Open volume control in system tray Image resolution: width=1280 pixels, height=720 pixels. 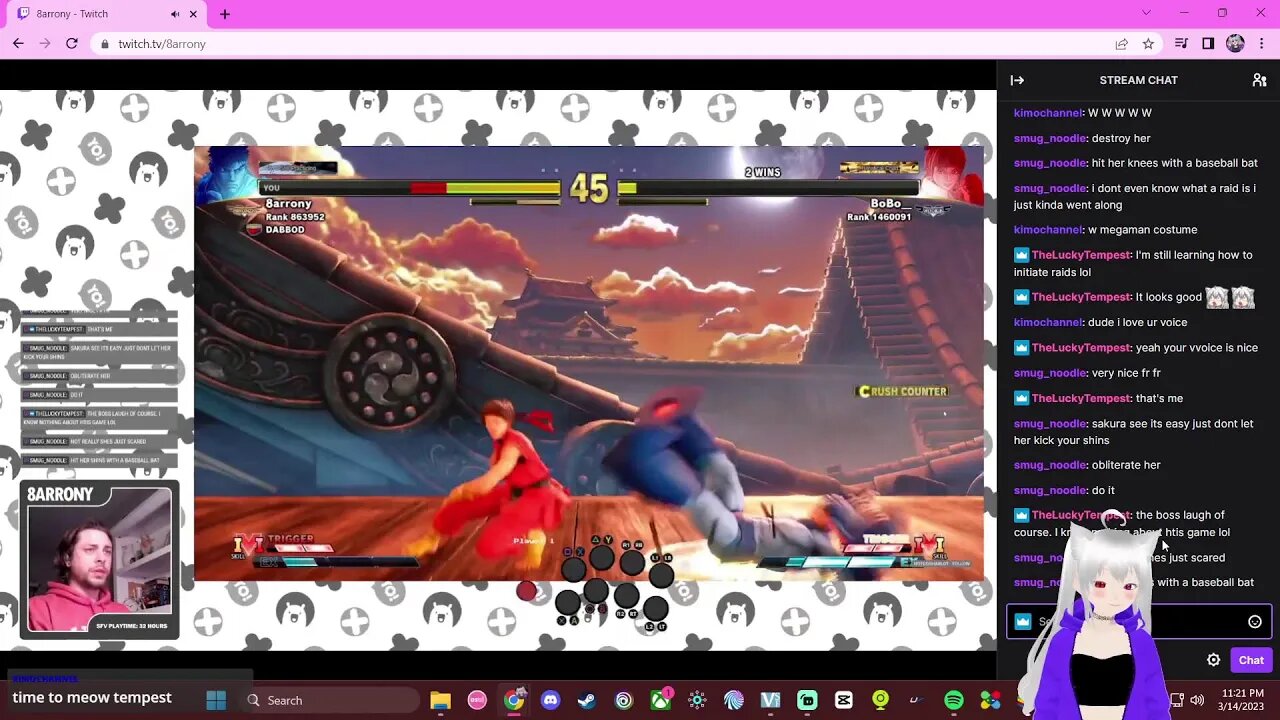click(1197, 700)
